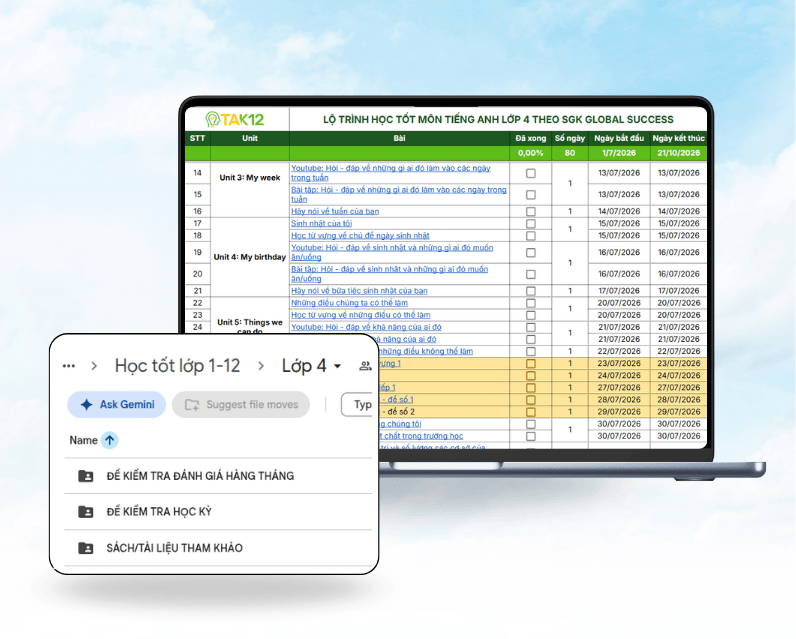Click folder icon of SÁCH/TÀI LIỆU THAM KHẢO

[86, 548]
